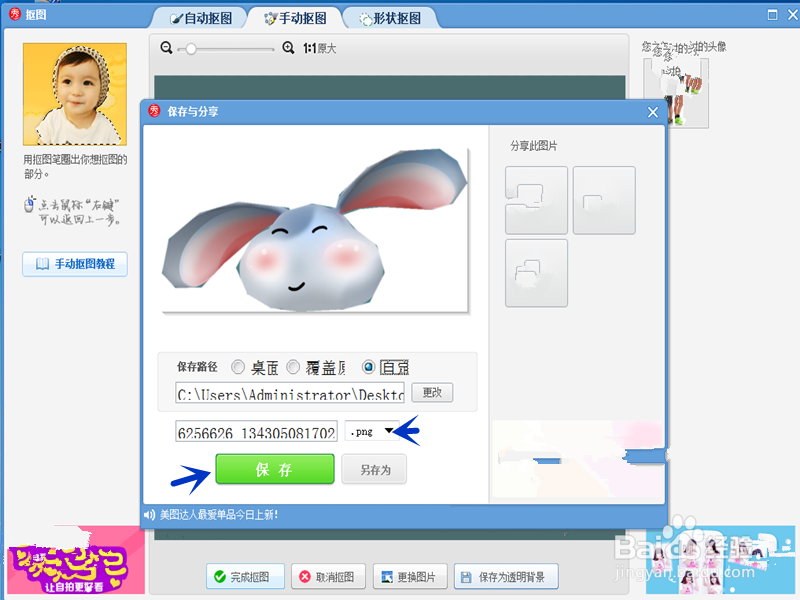Click the third share icon tile
The image size is (800, 600).
[x=536, y=273]
